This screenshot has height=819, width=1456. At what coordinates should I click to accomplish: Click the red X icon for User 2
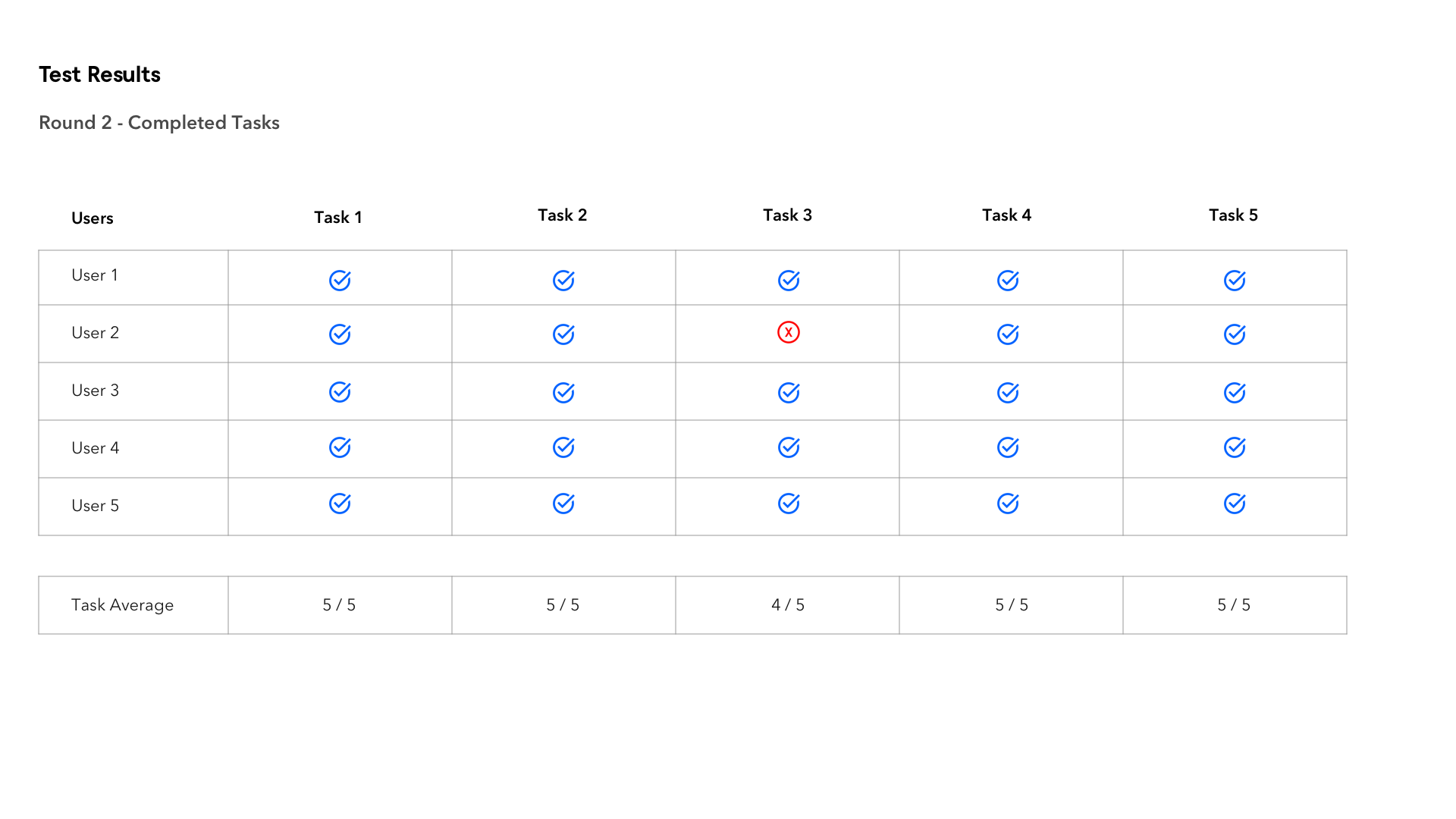pos(789,332)
